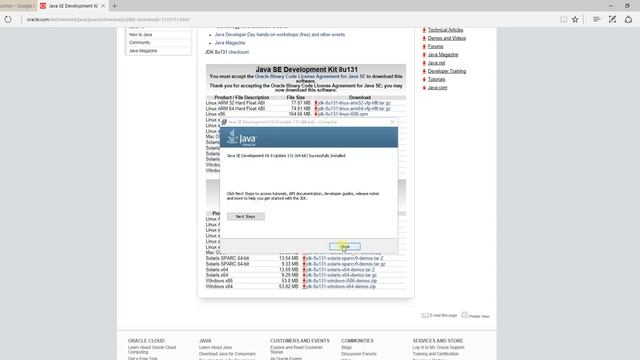
Task: Refresh the page with the reload icon
Action: [x=8, y=19]
